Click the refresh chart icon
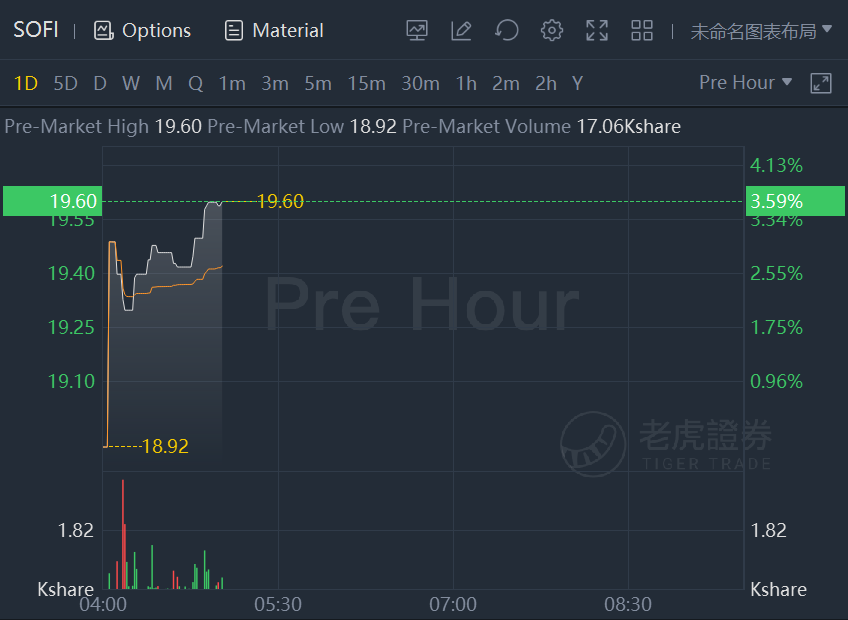 [507, 30]
